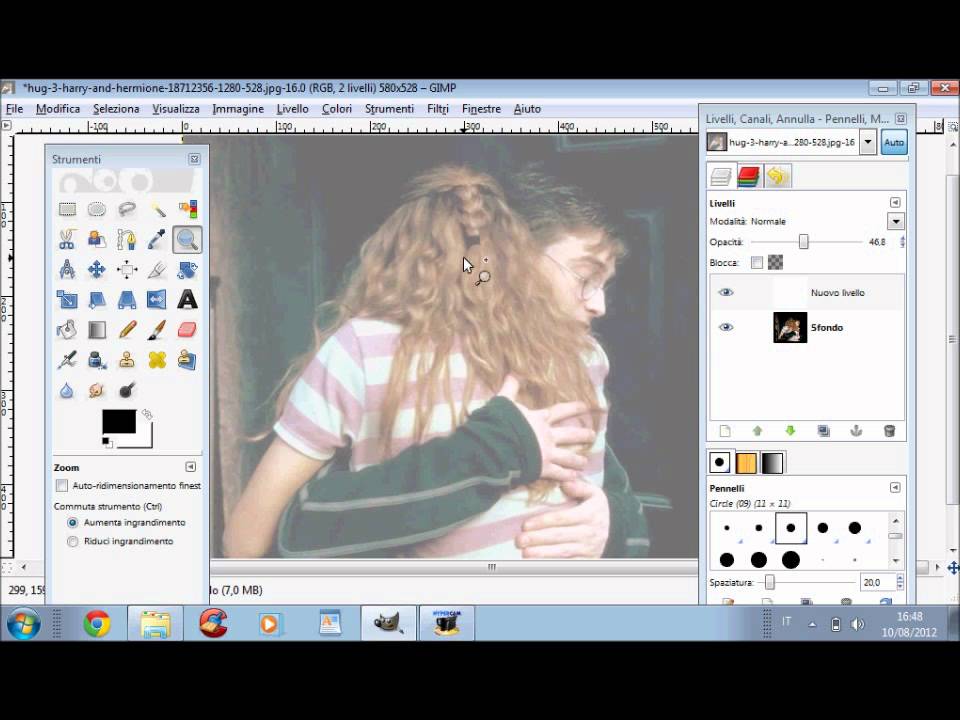Select the Select by Color tool
This screenshot has width=960, height=720.
point(187,209)
